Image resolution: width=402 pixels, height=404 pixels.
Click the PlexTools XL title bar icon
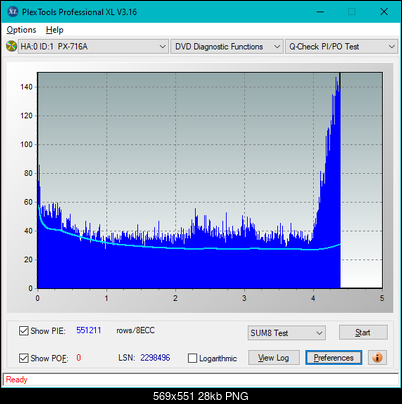pyautogui.click(x=12, y=12)
